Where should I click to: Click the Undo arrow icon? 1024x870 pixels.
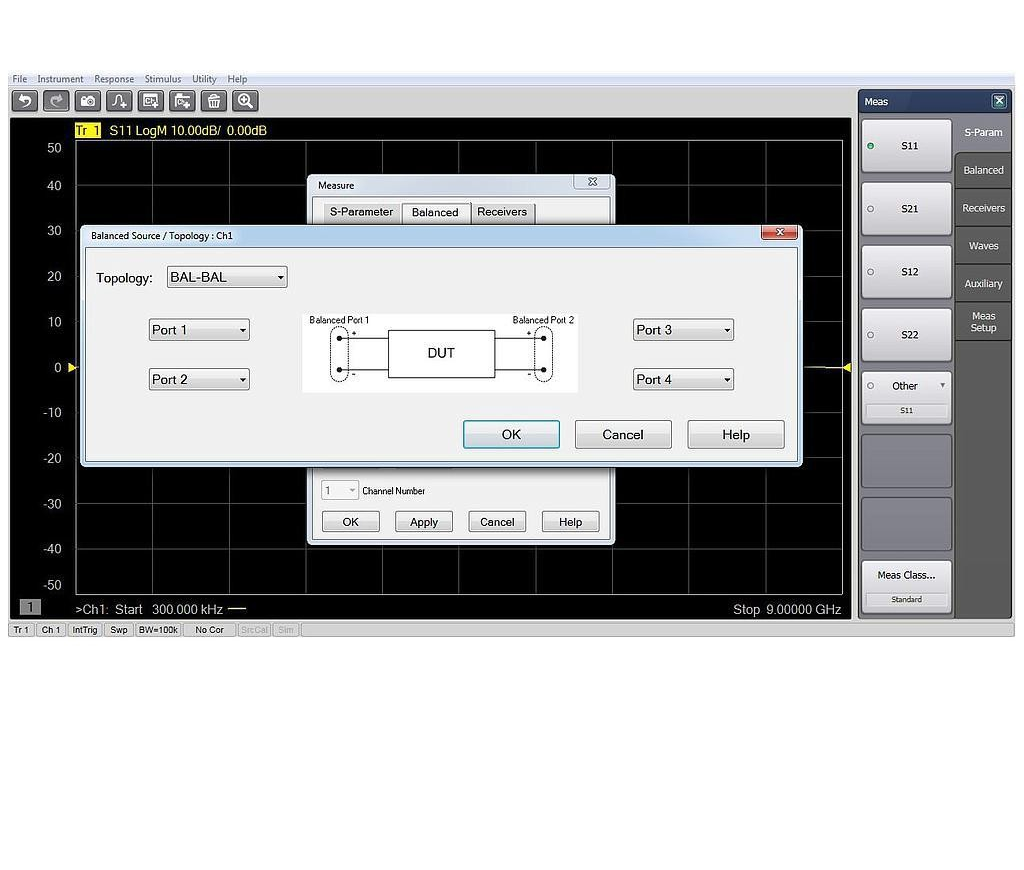click(x=24, y=100)
